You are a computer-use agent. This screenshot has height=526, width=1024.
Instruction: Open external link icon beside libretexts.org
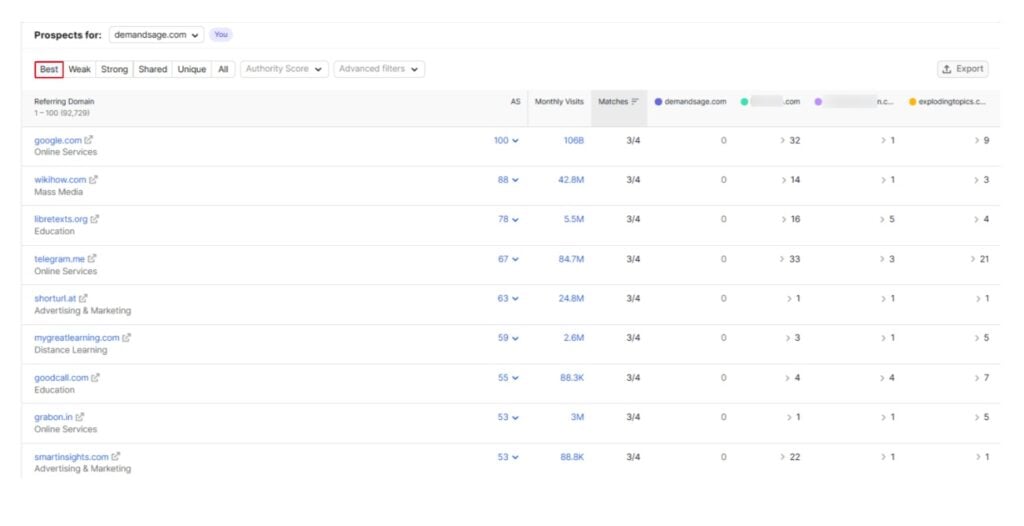click(x=95, y=219)
